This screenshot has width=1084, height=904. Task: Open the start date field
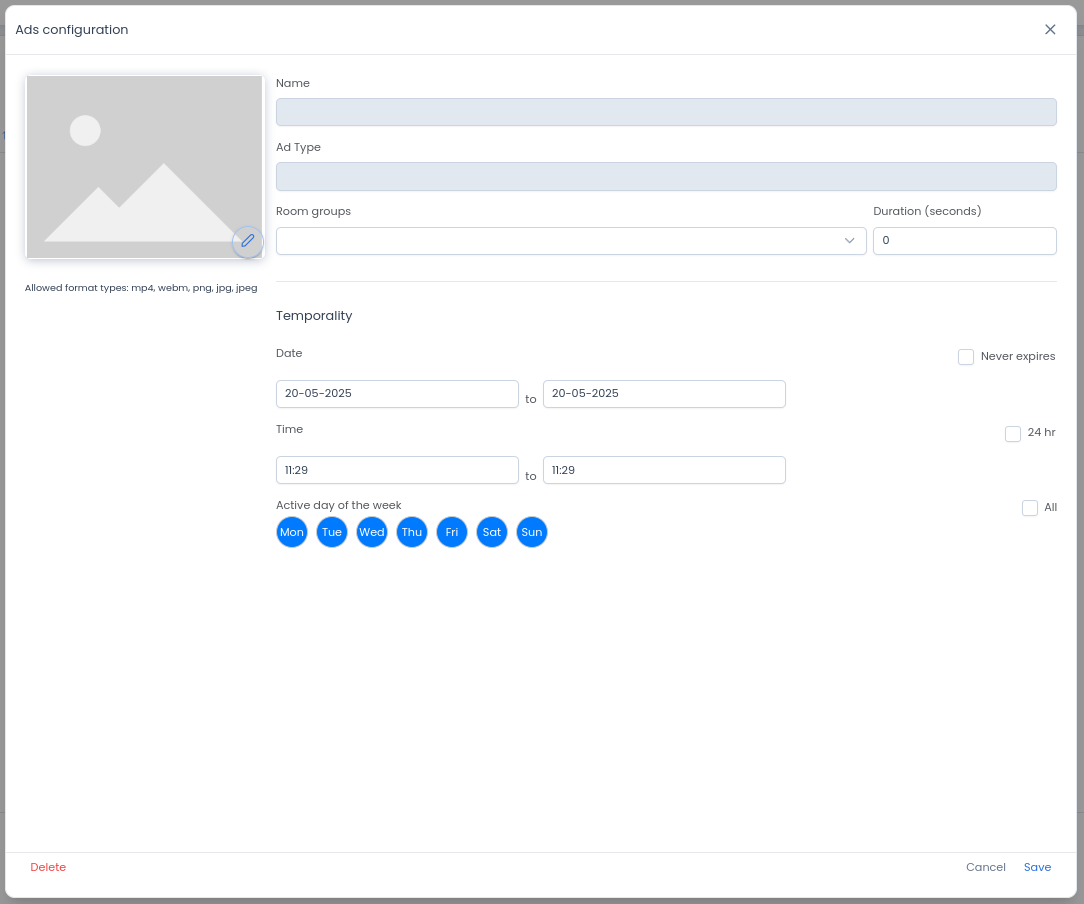[398, 394]
